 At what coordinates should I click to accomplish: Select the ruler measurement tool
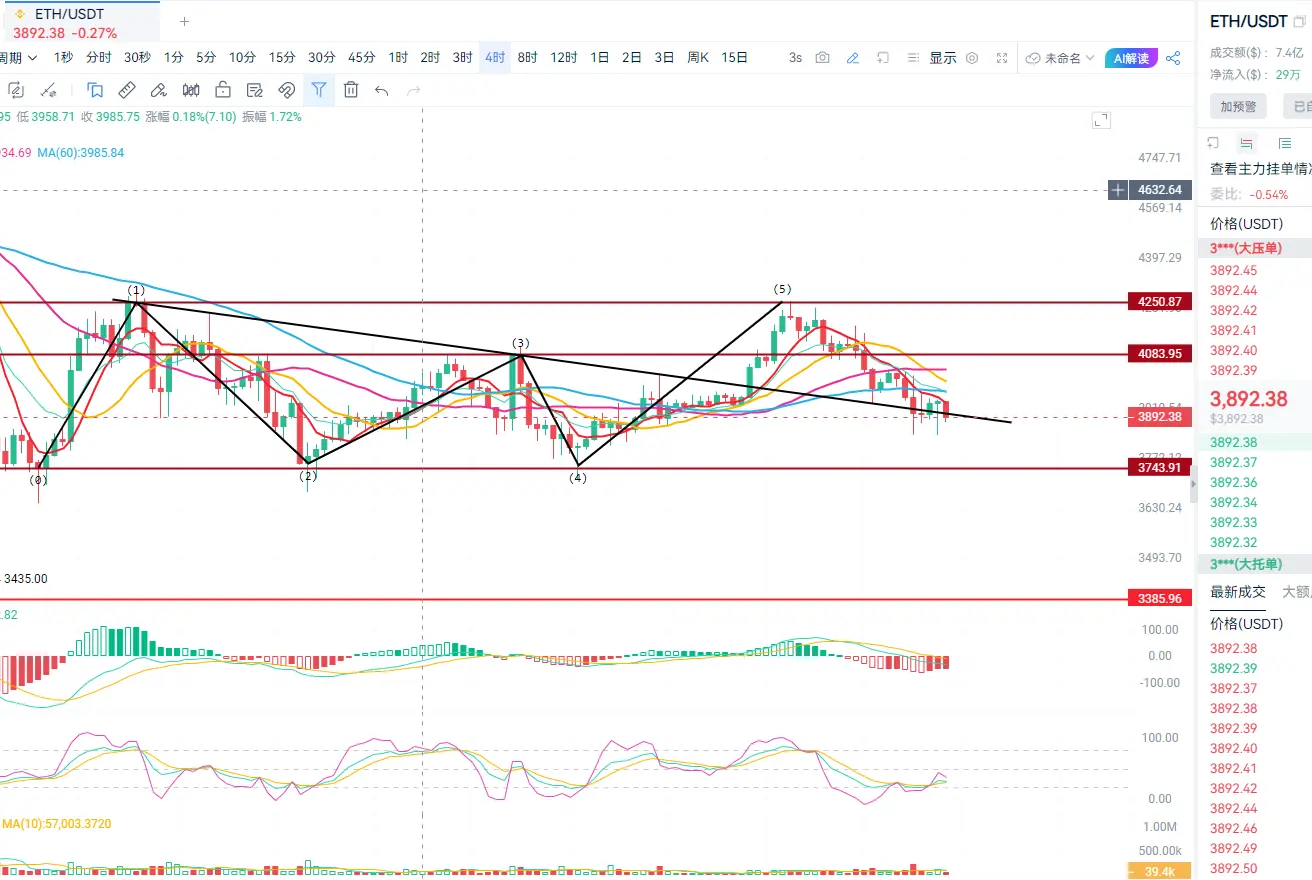pyautogui.click(x=127, y=90)
